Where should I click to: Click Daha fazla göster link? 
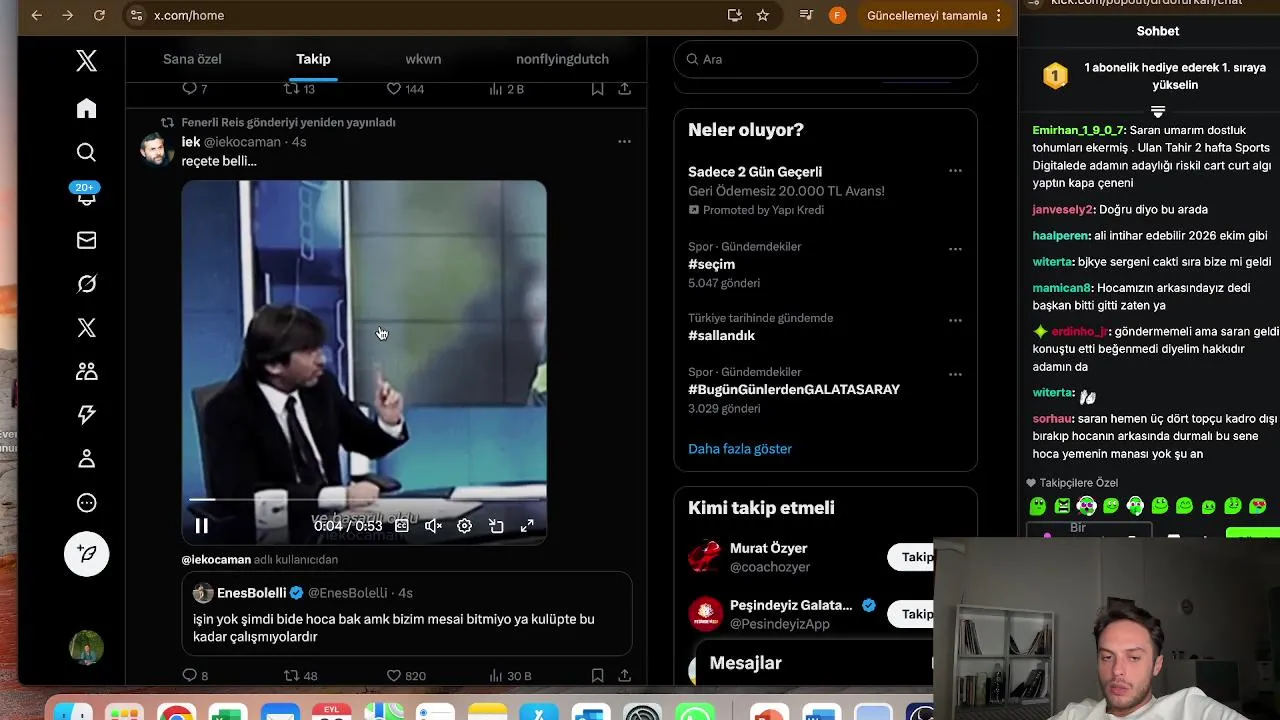click(740, 449)
